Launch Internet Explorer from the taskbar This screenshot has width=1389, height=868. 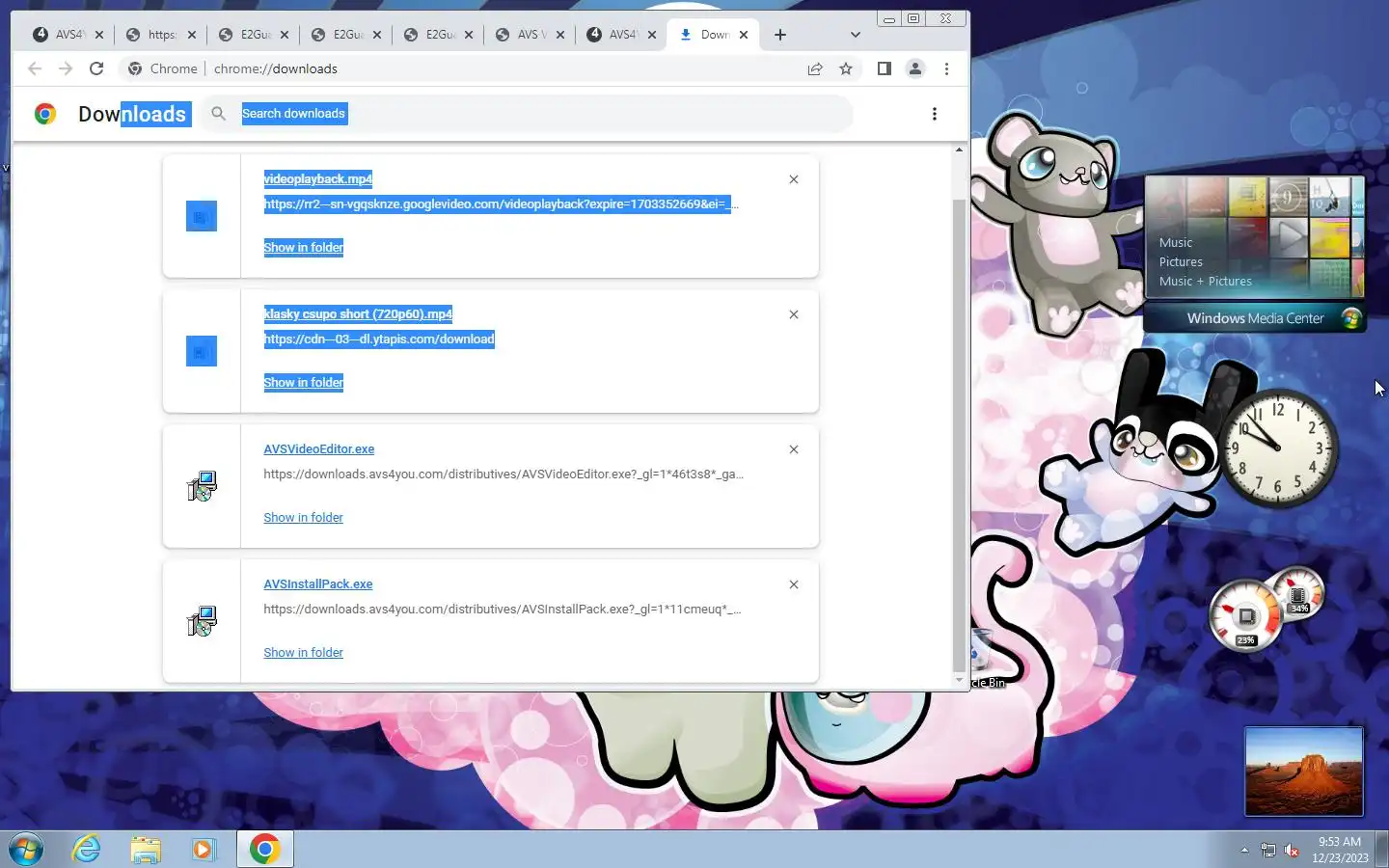(x=87, y=849)
